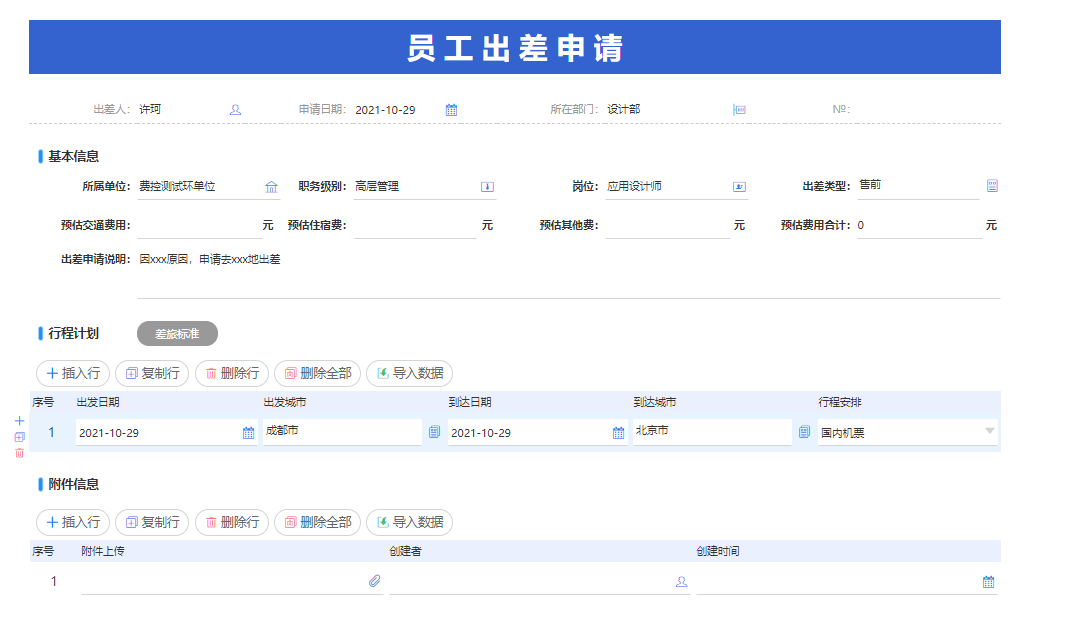Click the 创建时间 column header
This screenshot has height=622, width=1078.
click(x=718, y=551)
